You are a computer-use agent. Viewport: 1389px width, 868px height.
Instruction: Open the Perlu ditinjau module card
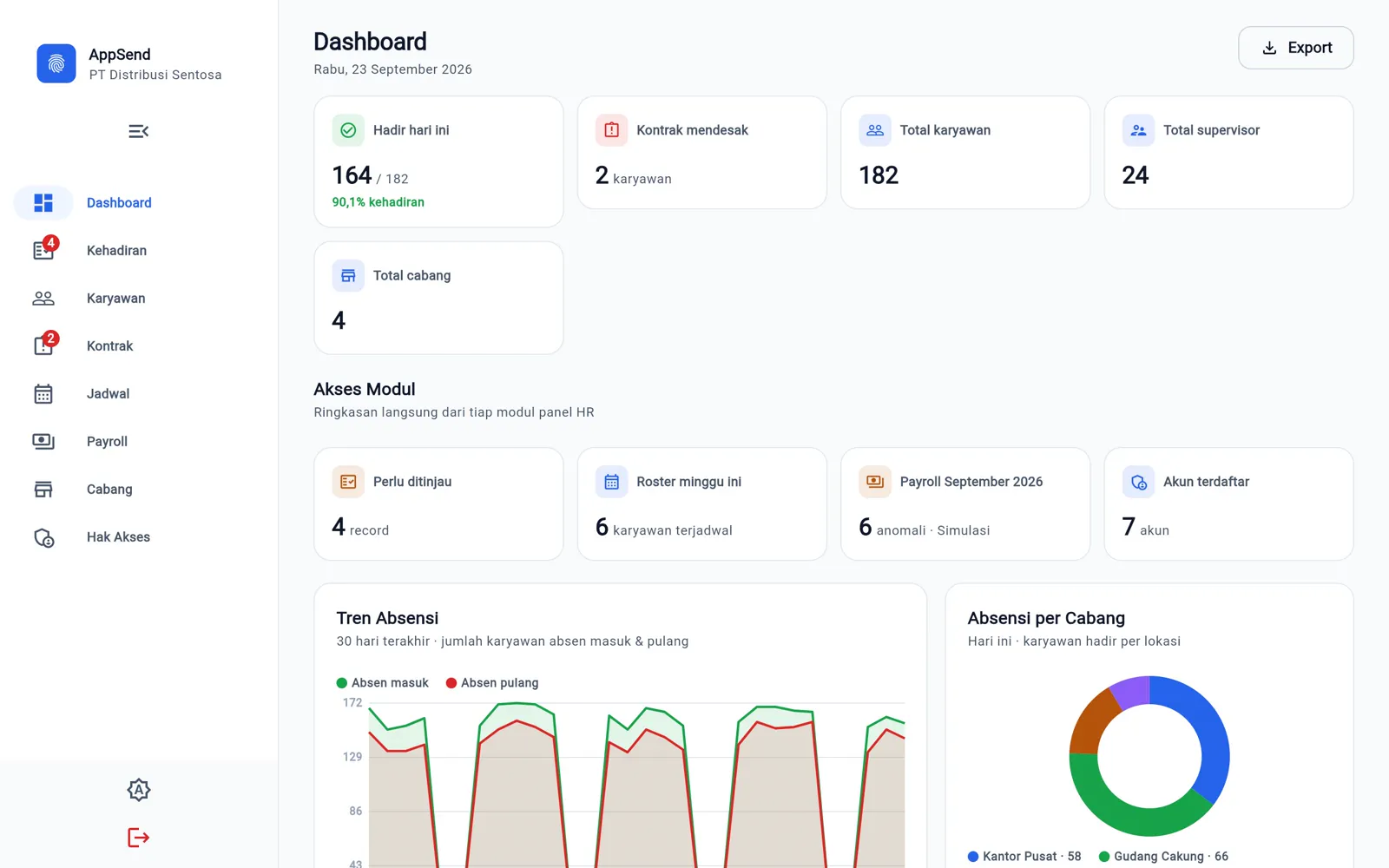click(438, 503)
